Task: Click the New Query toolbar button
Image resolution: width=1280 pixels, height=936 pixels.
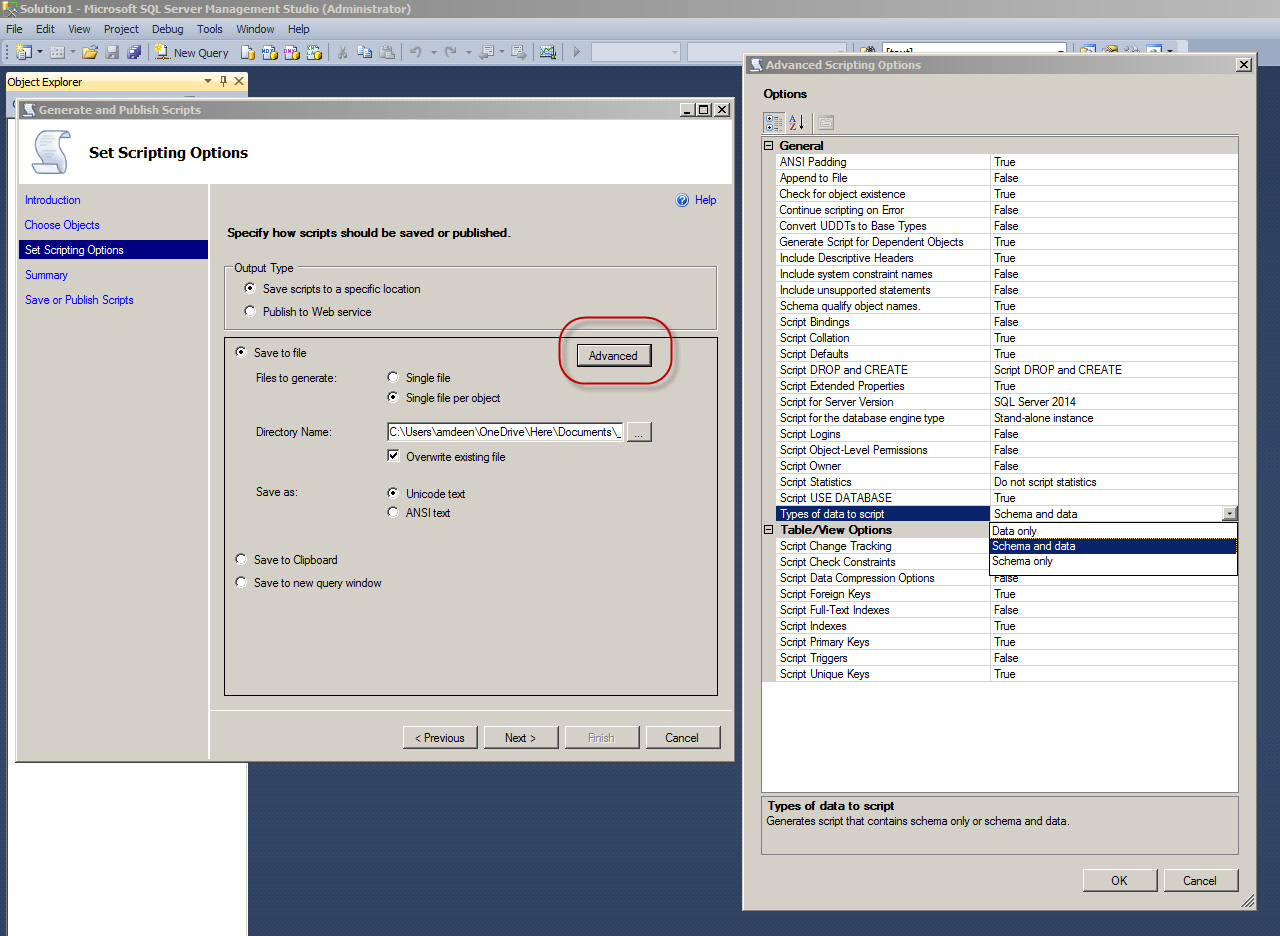Action: pyautogui.click(x=191, y=53)
